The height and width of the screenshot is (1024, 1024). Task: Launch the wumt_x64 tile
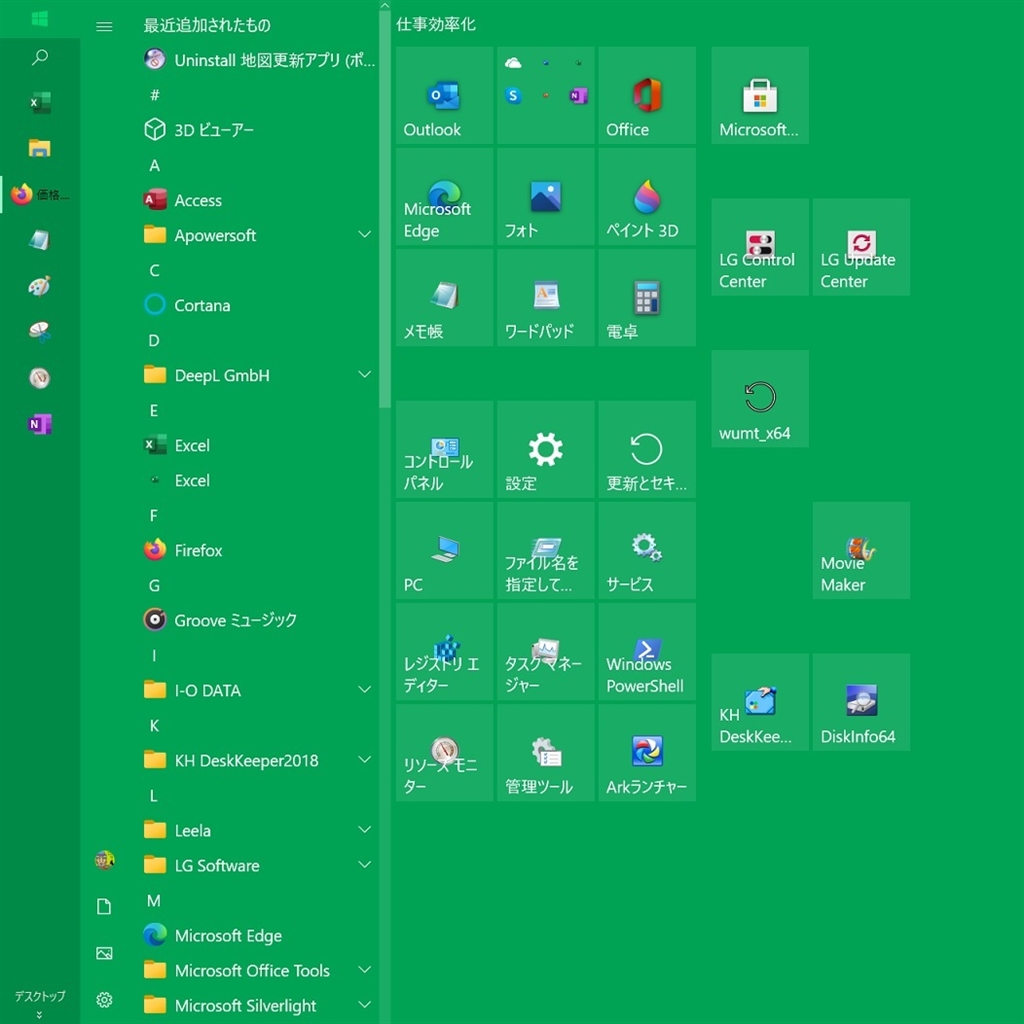[760, 399]
